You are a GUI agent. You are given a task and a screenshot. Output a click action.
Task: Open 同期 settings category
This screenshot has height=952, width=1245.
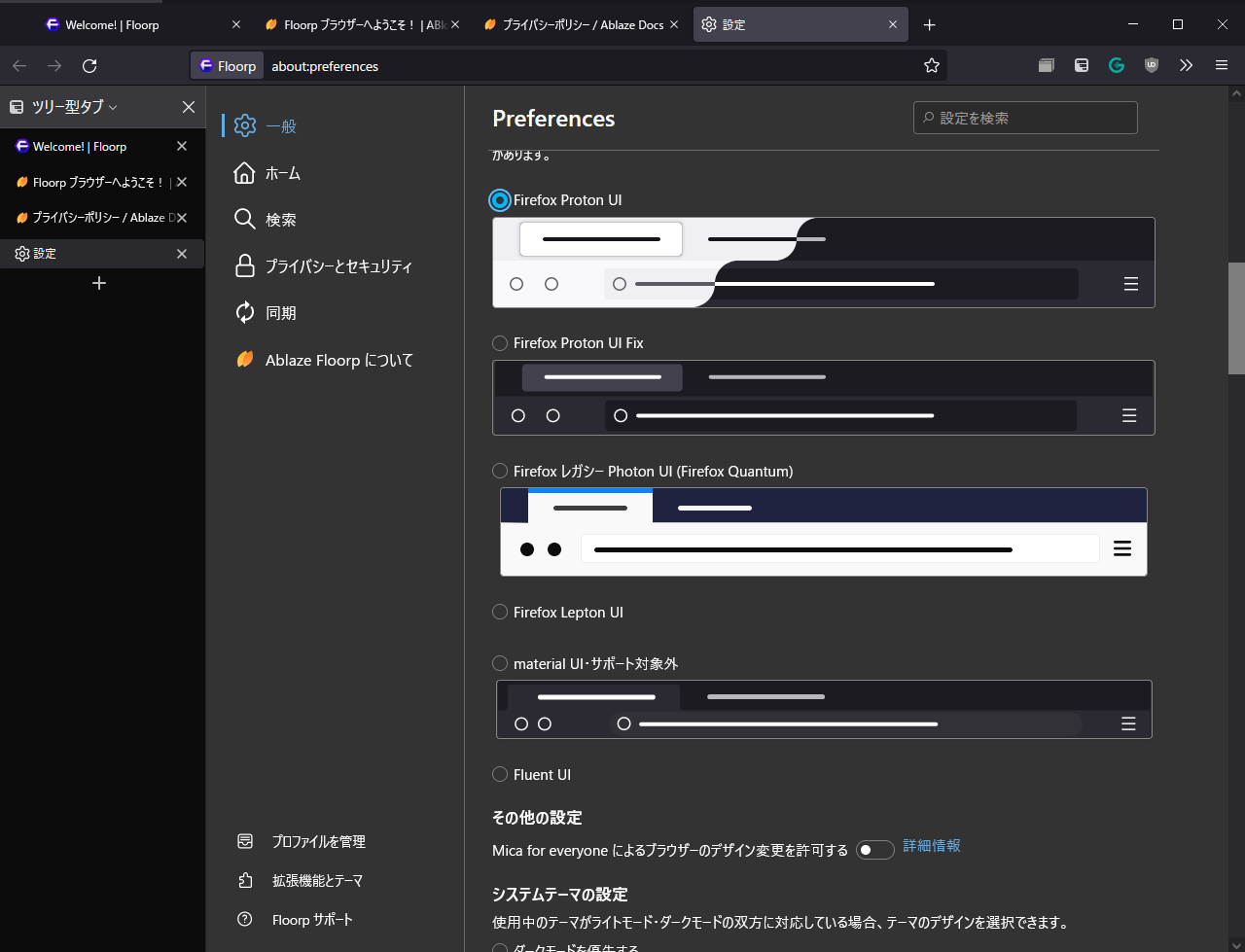point(335,312)
